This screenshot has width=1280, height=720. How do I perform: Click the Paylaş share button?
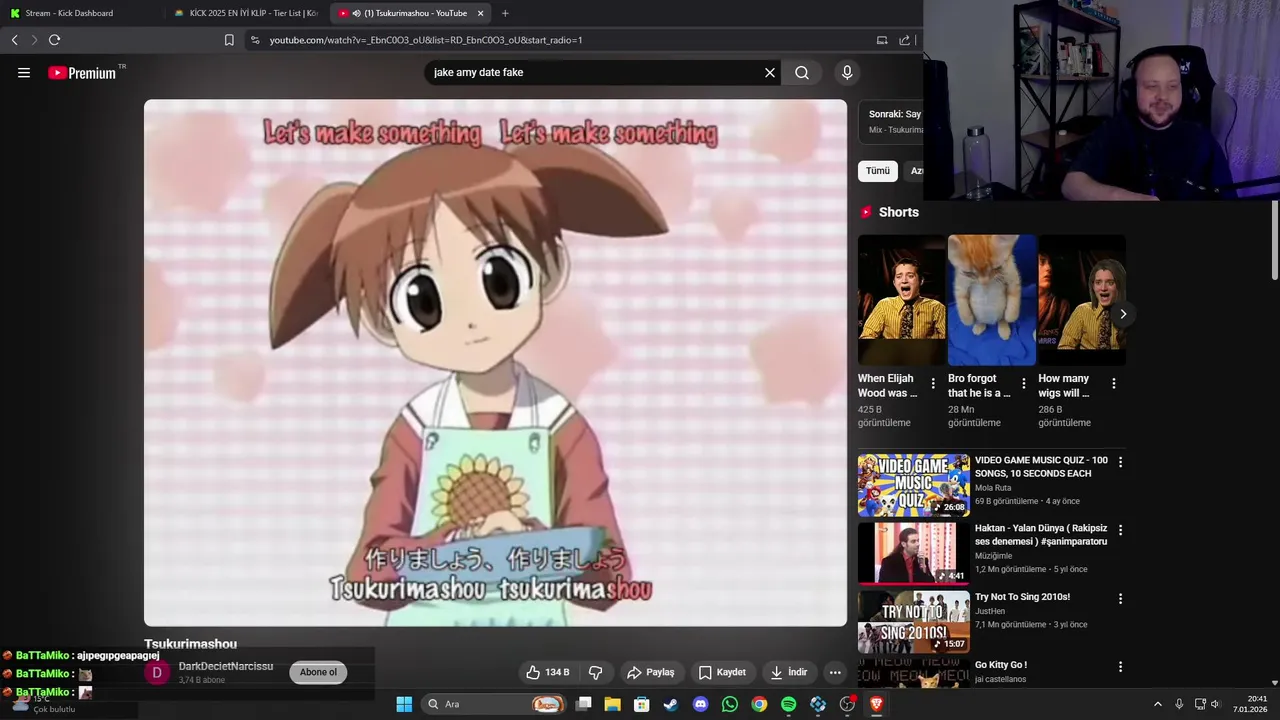pos(651,672)
